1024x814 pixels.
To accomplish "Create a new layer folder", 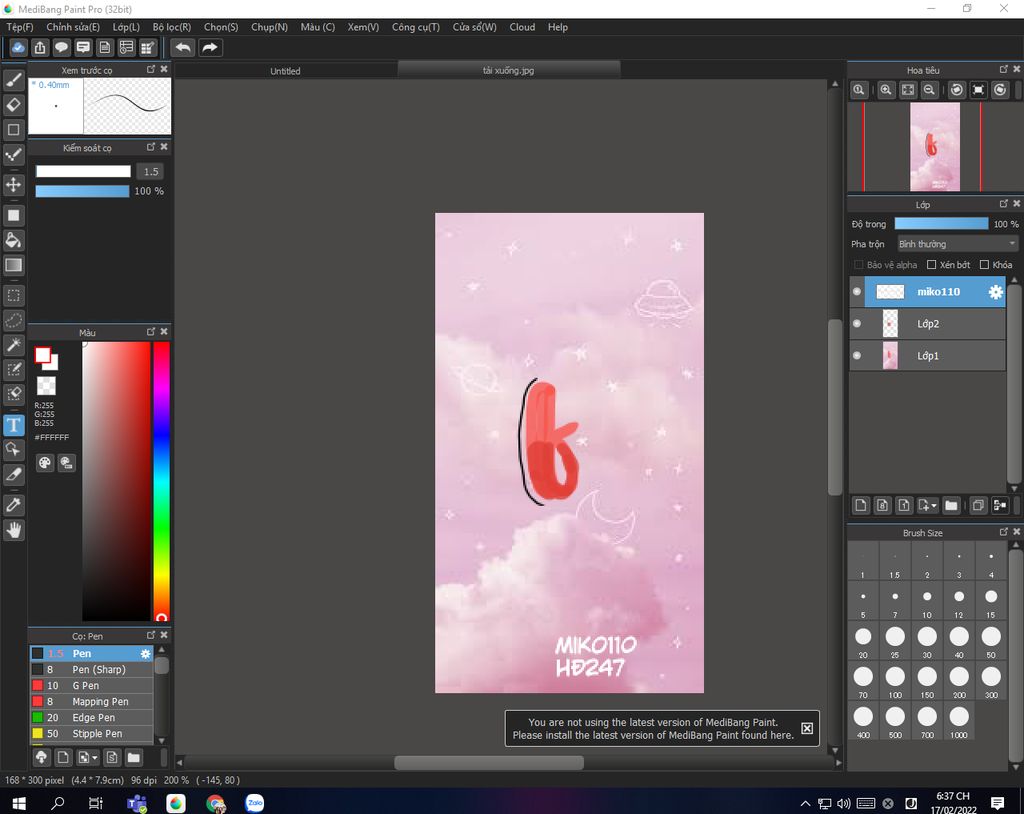I will pyautogui.click(x=952, y=505).
